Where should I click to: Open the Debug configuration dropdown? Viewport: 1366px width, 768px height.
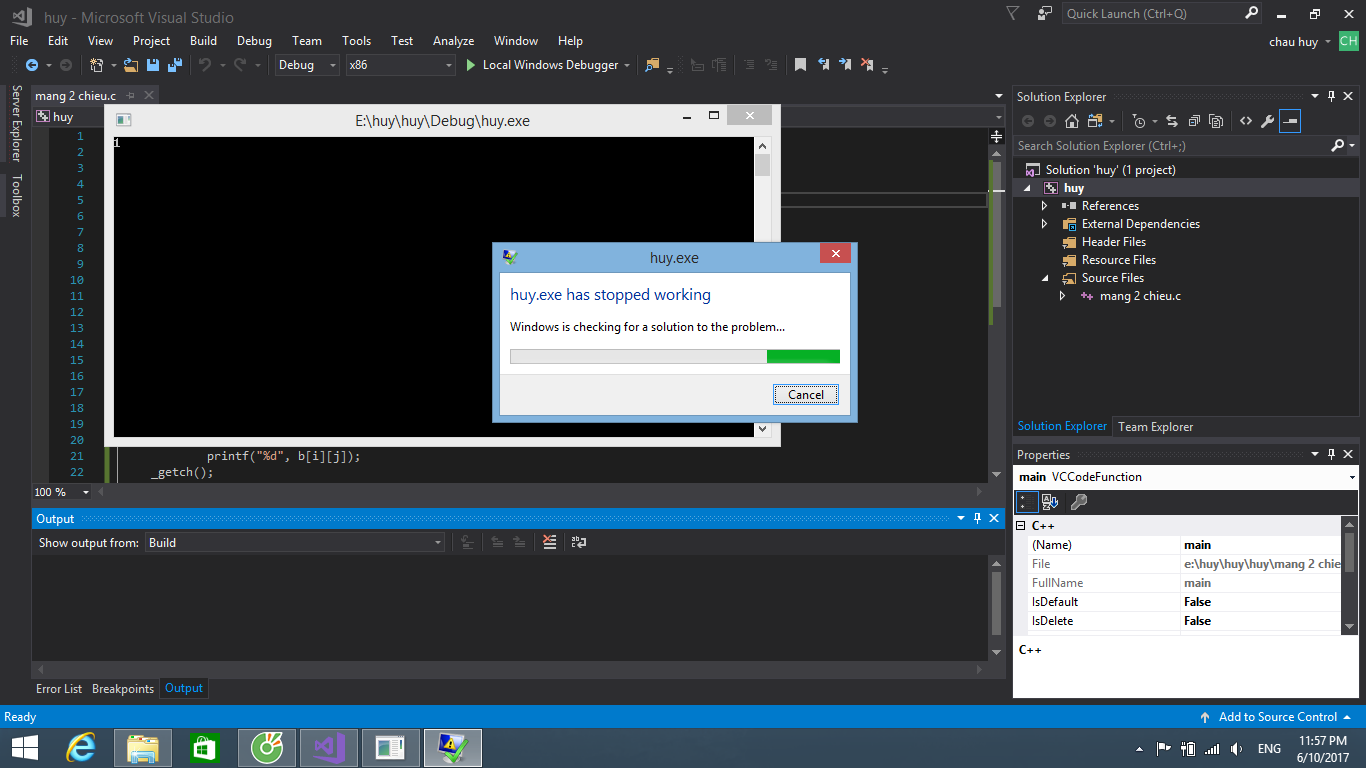click(x=309, y=65)
